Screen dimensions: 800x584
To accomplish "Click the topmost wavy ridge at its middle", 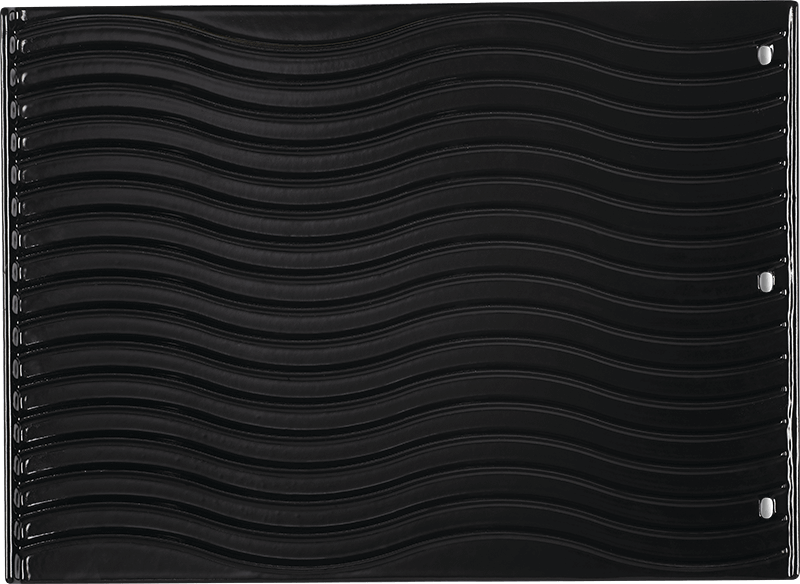I will (400, 44).
